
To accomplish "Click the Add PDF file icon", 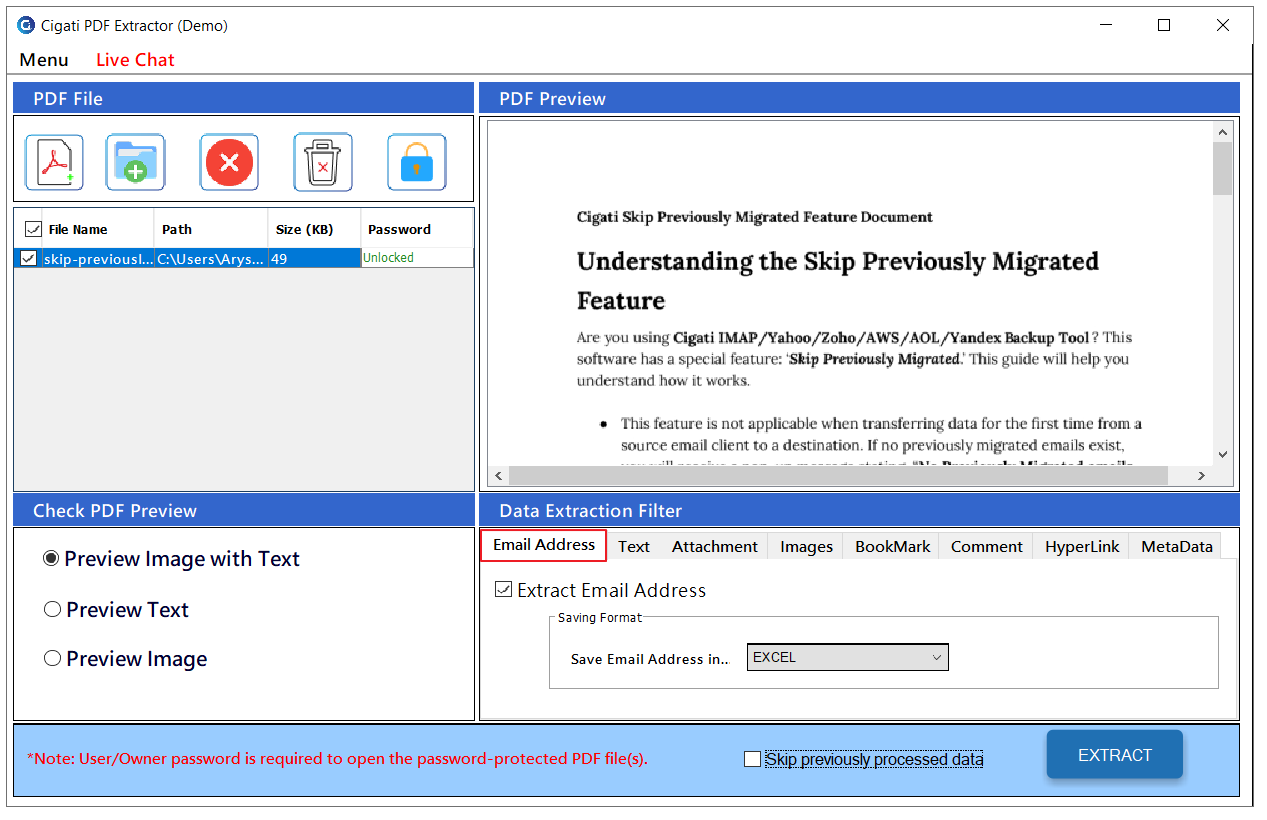I will coord(54,162).
